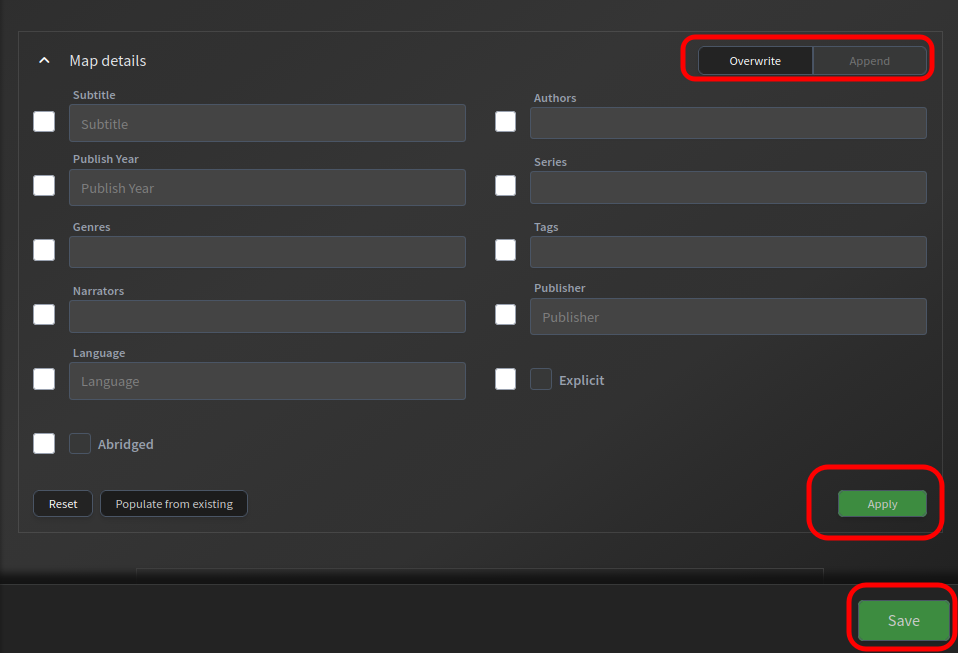Viewport: 958px width, 653px height.
Task: Tick the Publish Year white checkbox
Action: tap(44, 185)
